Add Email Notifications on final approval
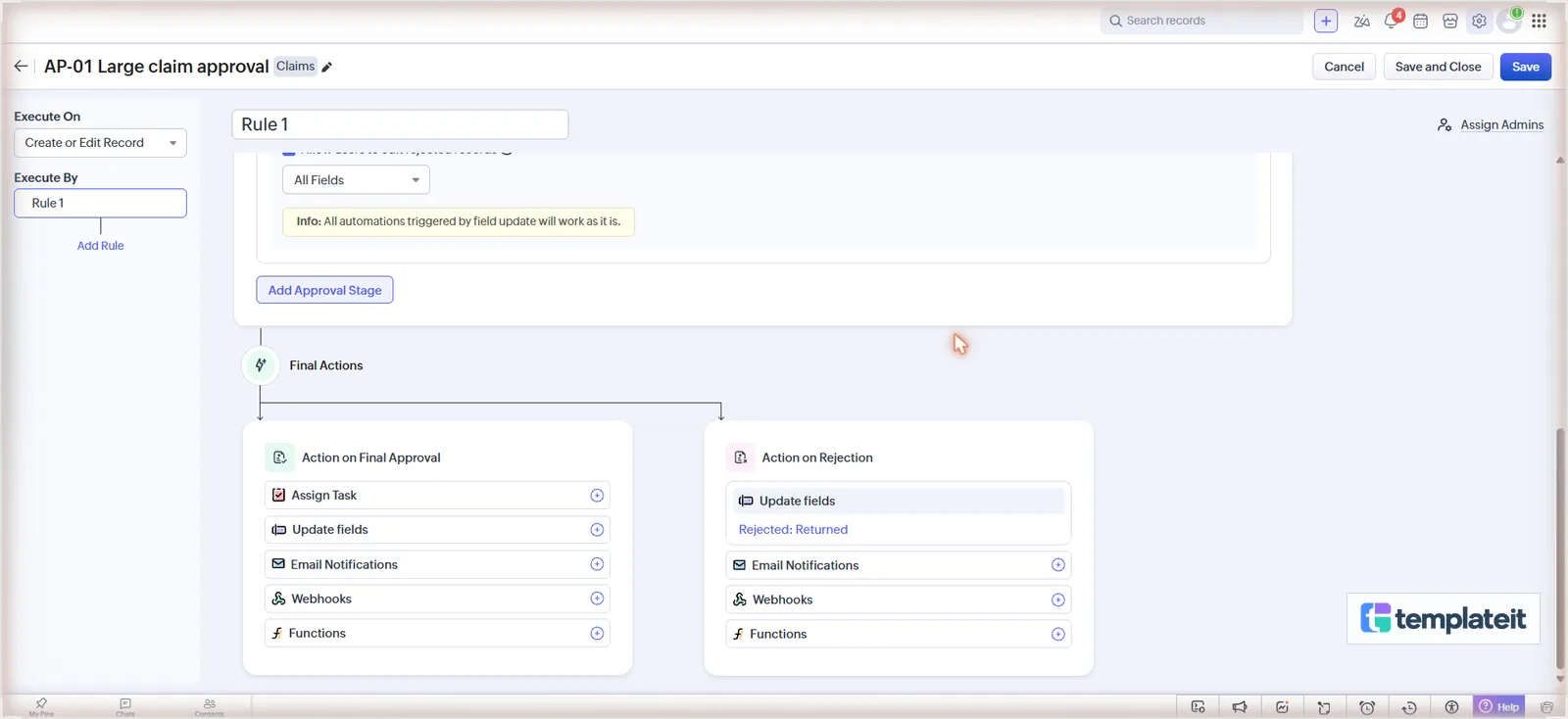The image size is (1568, 719). (597, 564)
